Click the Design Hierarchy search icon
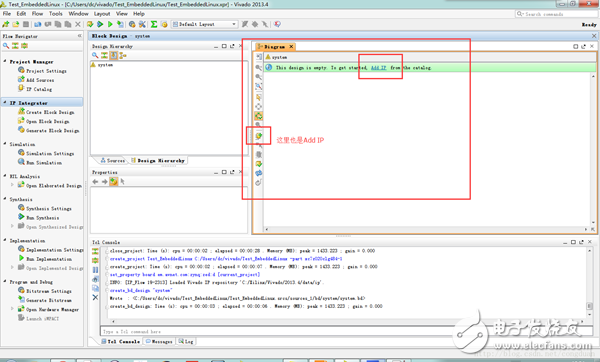Viewport: 600px width, 362px height. (x=95, y=55)
